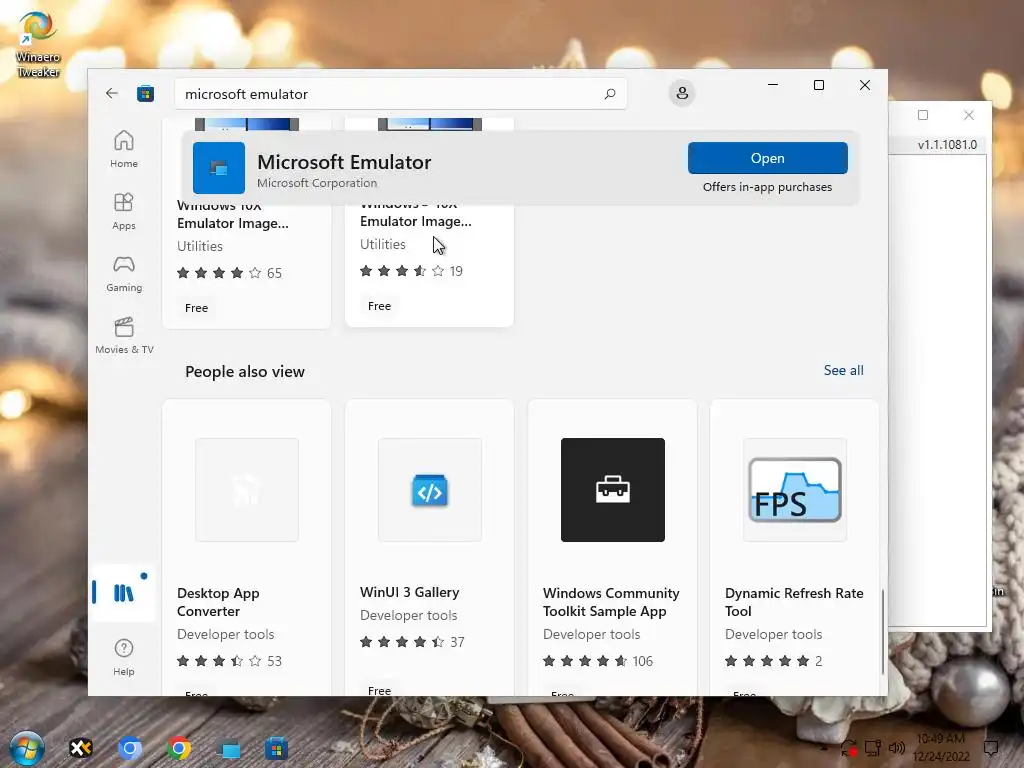Click the blue circular taskbar icon
This screenshot has width=1024, height=768.
coord(130,748)
